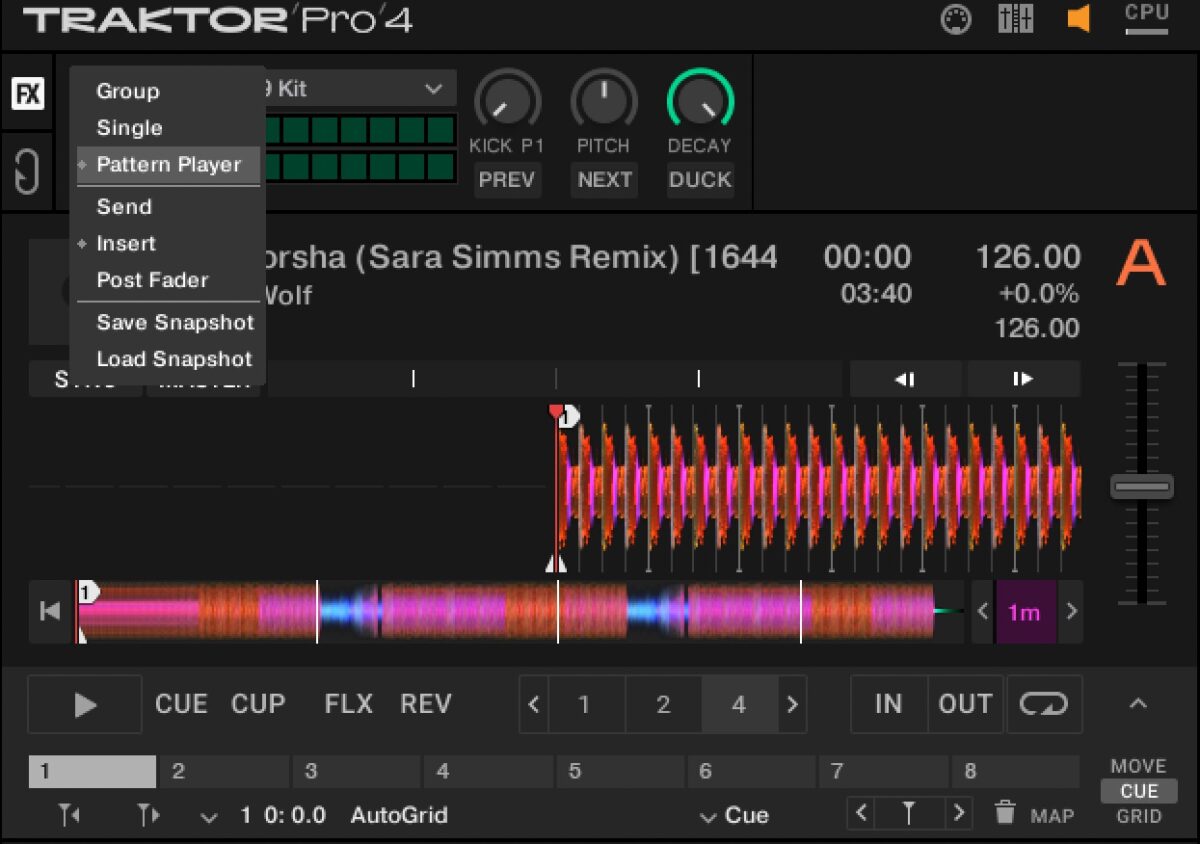Open the Cue type dropdown
The width and height of the screenshot is (1200, 844).
pos(735,816)
